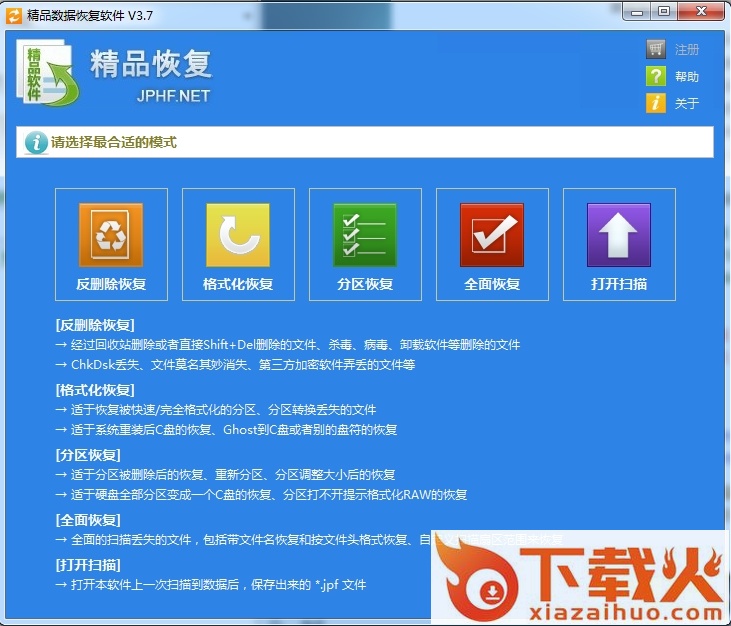731x626 pixels.
Task: Click the [全面恢复] description heading
Action: tap(88, 520)
